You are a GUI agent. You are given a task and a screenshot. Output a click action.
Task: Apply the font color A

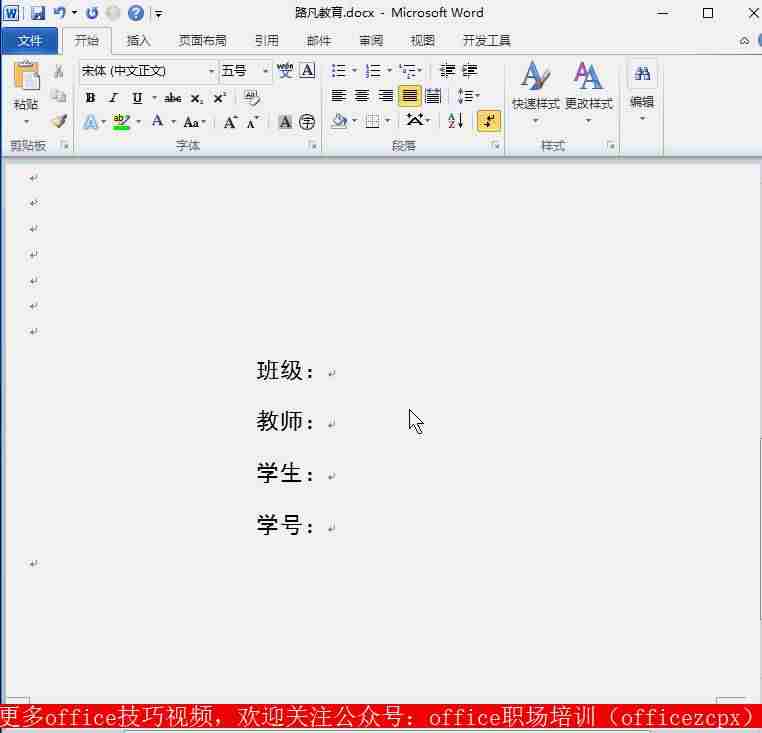[x=157, y=121]
